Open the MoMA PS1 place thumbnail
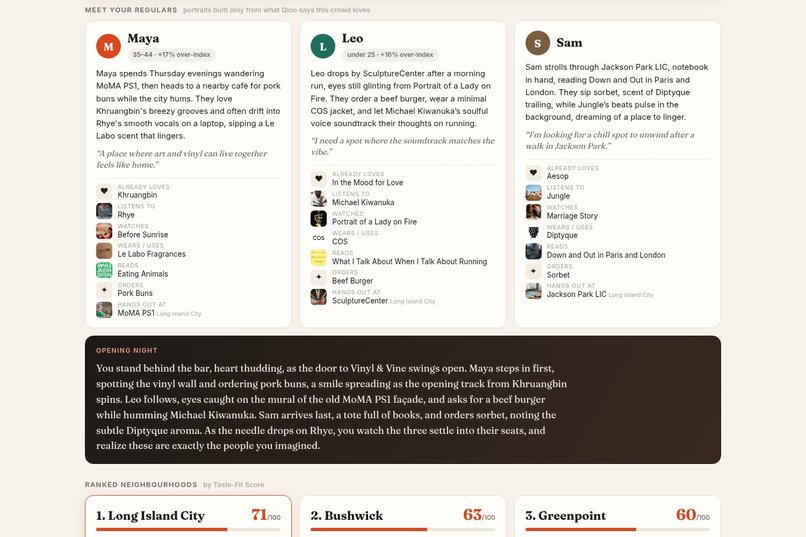The image size is (806, 537). pyautogui.click(x=104, y=309)
